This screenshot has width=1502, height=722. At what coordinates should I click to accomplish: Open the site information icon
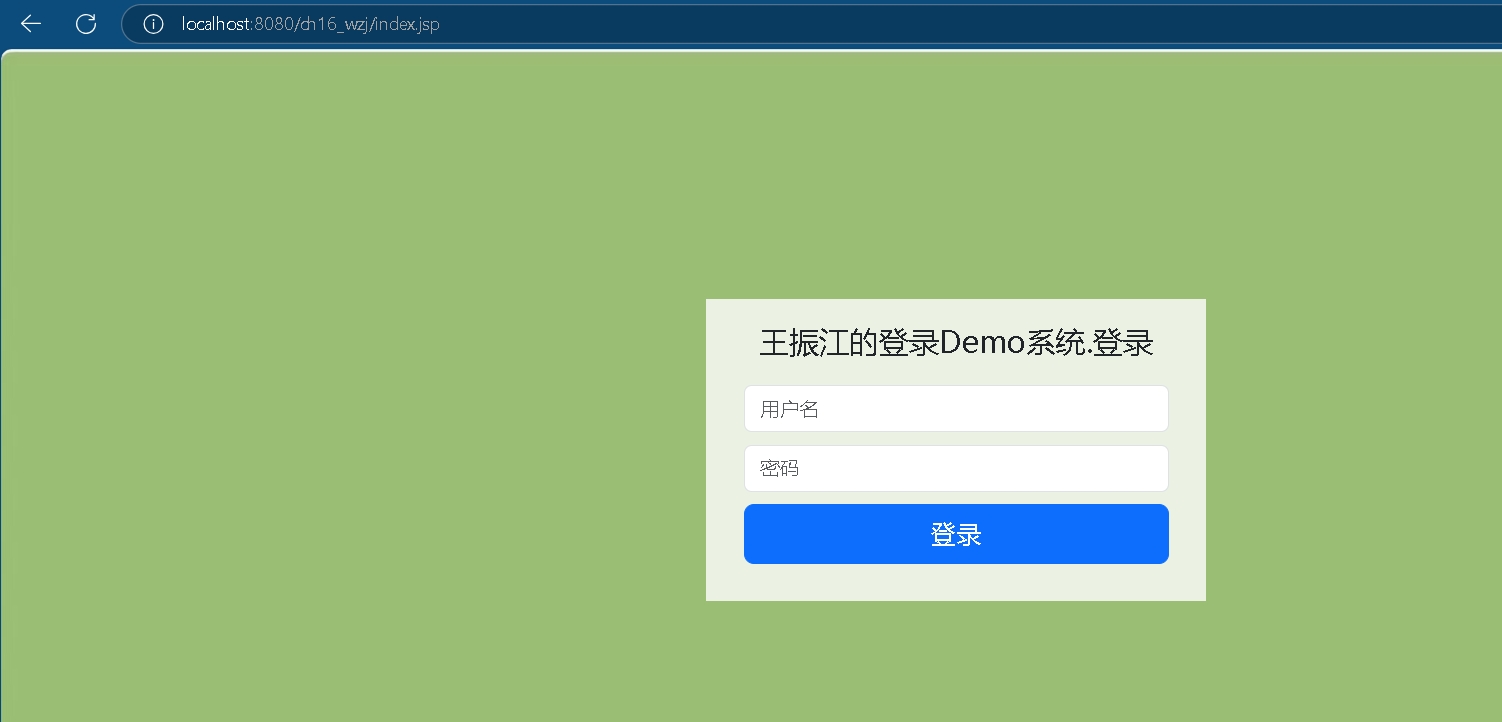pyautogui.click(x=153, y=24)
